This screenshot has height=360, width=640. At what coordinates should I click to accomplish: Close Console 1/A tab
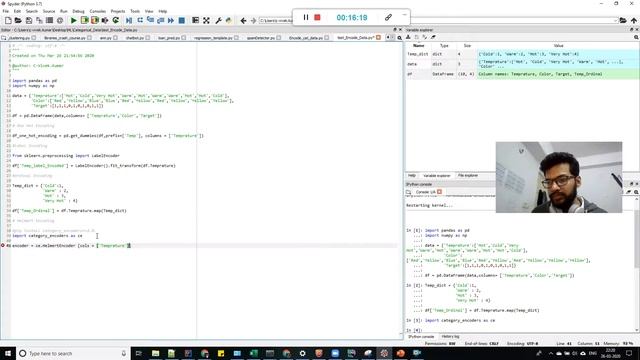click(x=440, y=192)
